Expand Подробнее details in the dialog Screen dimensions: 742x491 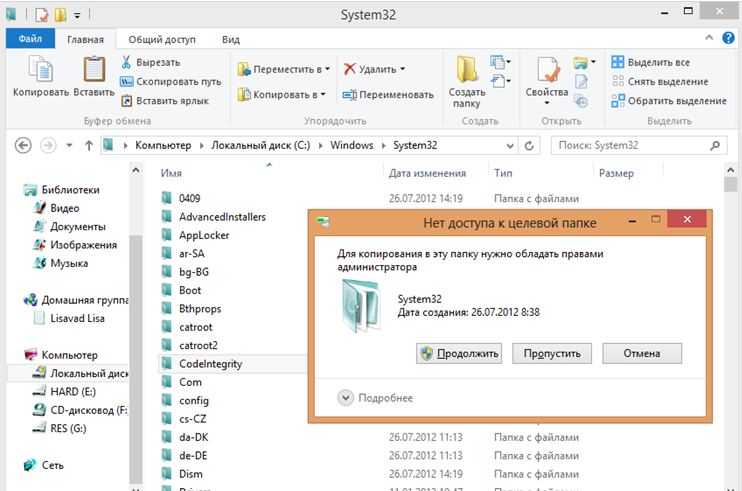point(375,398)
